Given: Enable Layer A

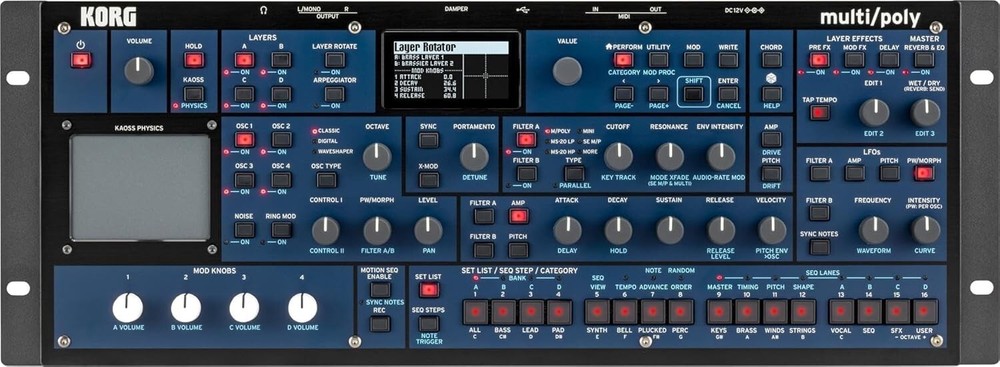Looking at the screenshot, I should tap(244, 60).
